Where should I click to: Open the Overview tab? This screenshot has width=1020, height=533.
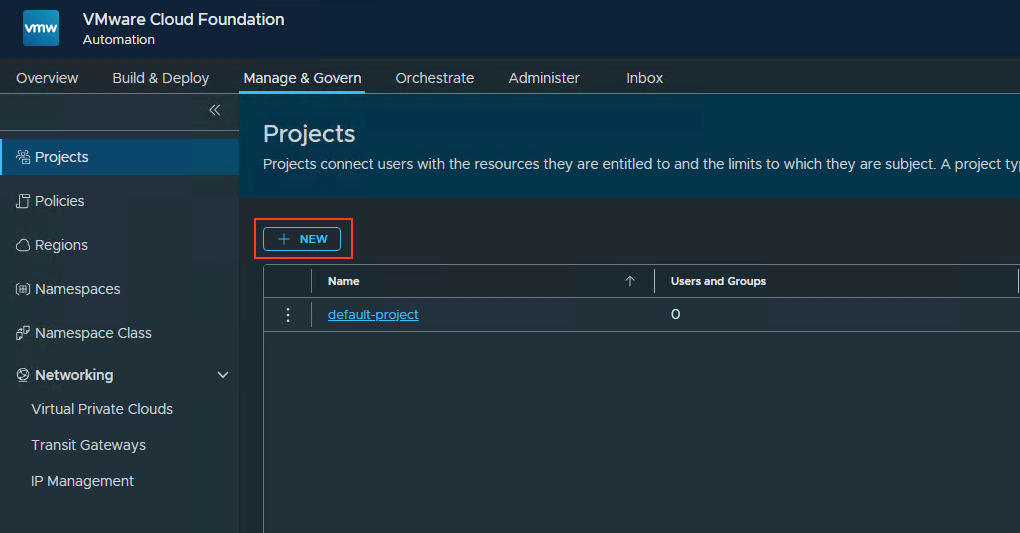point(47,78)
